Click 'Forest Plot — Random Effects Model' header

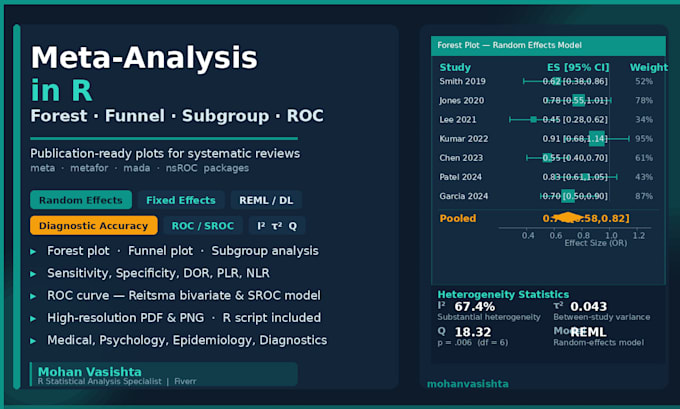click(x=509, y=45)
